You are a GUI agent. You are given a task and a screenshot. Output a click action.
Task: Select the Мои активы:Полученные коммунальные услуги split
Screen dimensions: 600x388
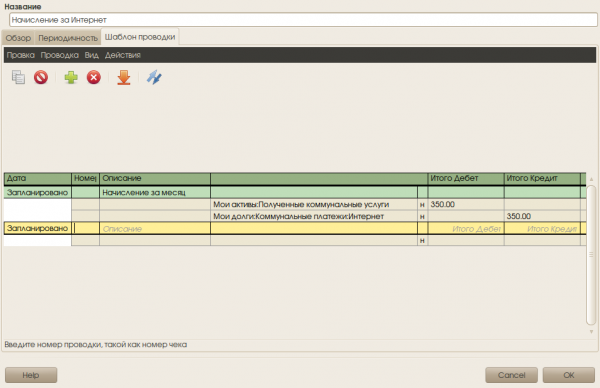(x=314, y=204)
